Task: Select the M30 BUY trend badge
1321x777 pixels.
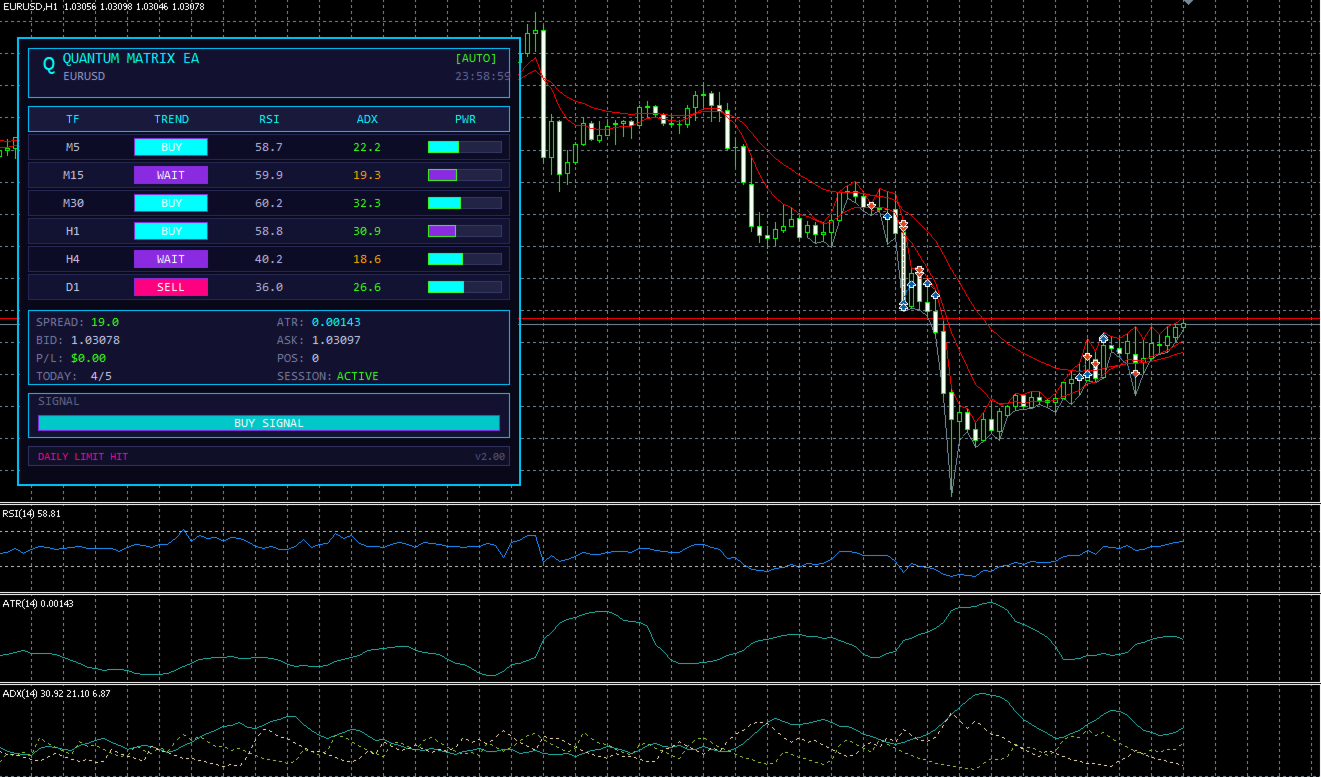Action: [171, 203]
